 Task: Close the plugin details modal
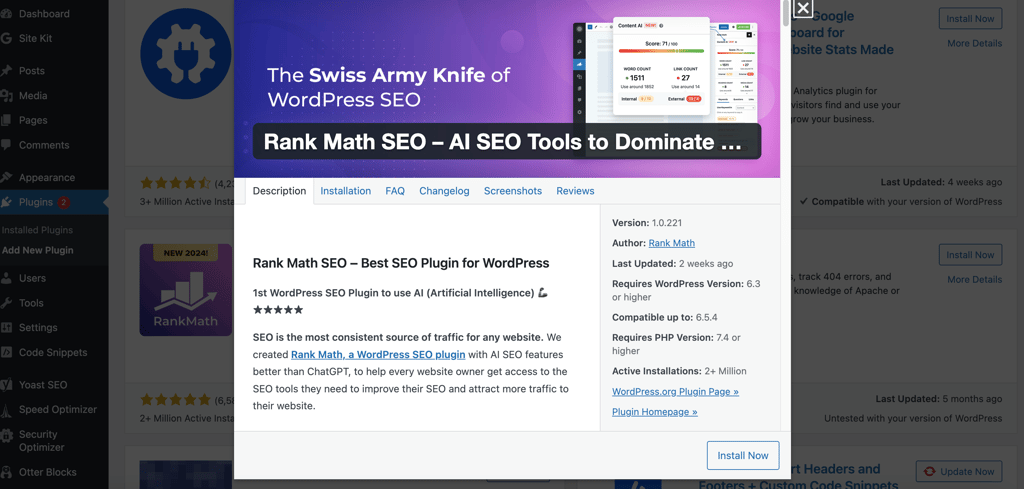tap(803, 8)
